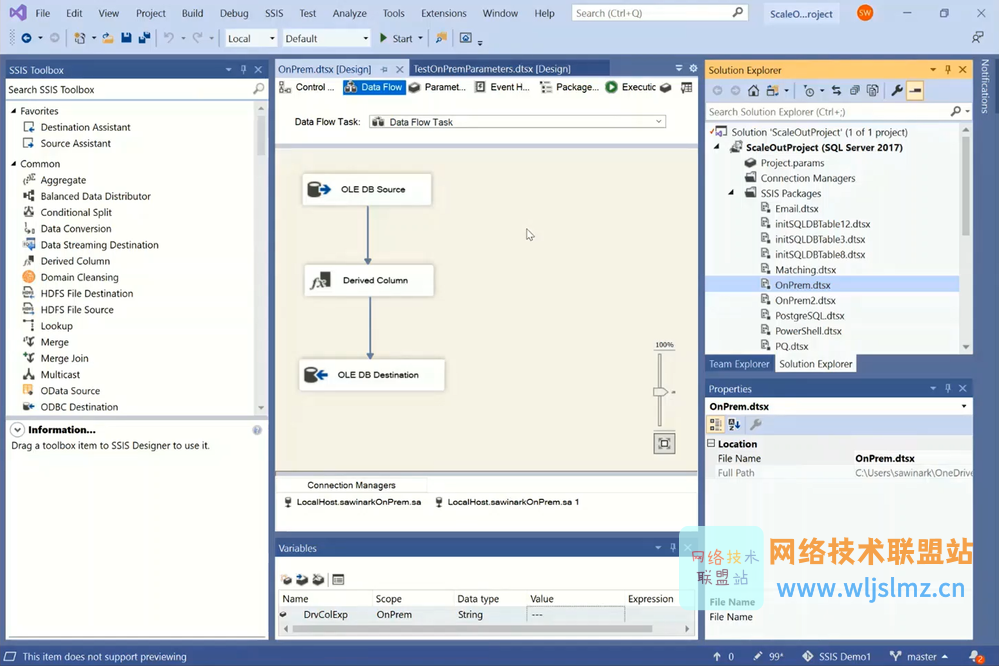Open the Start button dropdown arrow

tap(420, 38)
